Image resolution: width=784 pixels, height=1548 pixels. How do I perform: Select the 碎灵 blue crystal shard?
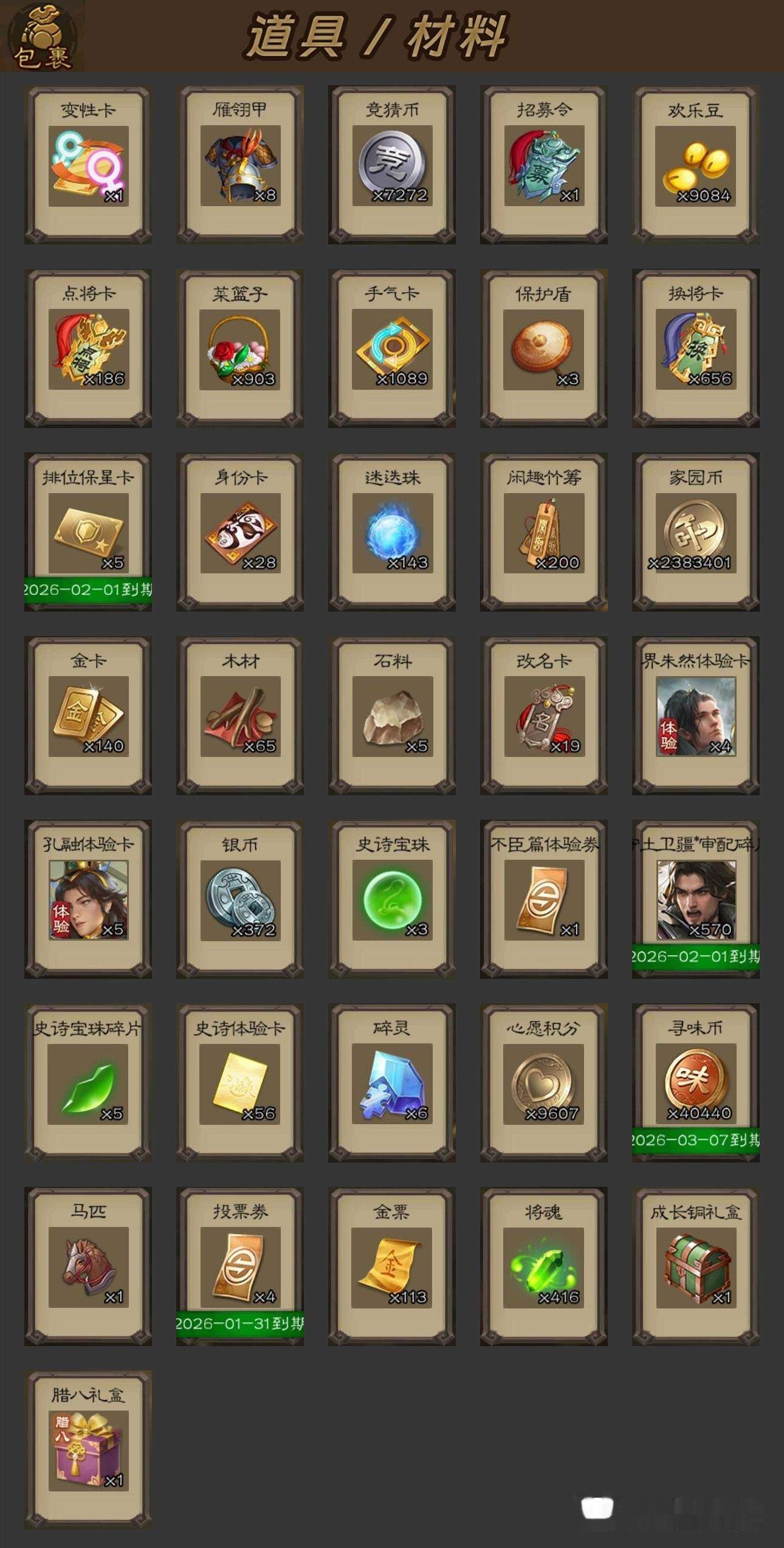(392, 1083)
